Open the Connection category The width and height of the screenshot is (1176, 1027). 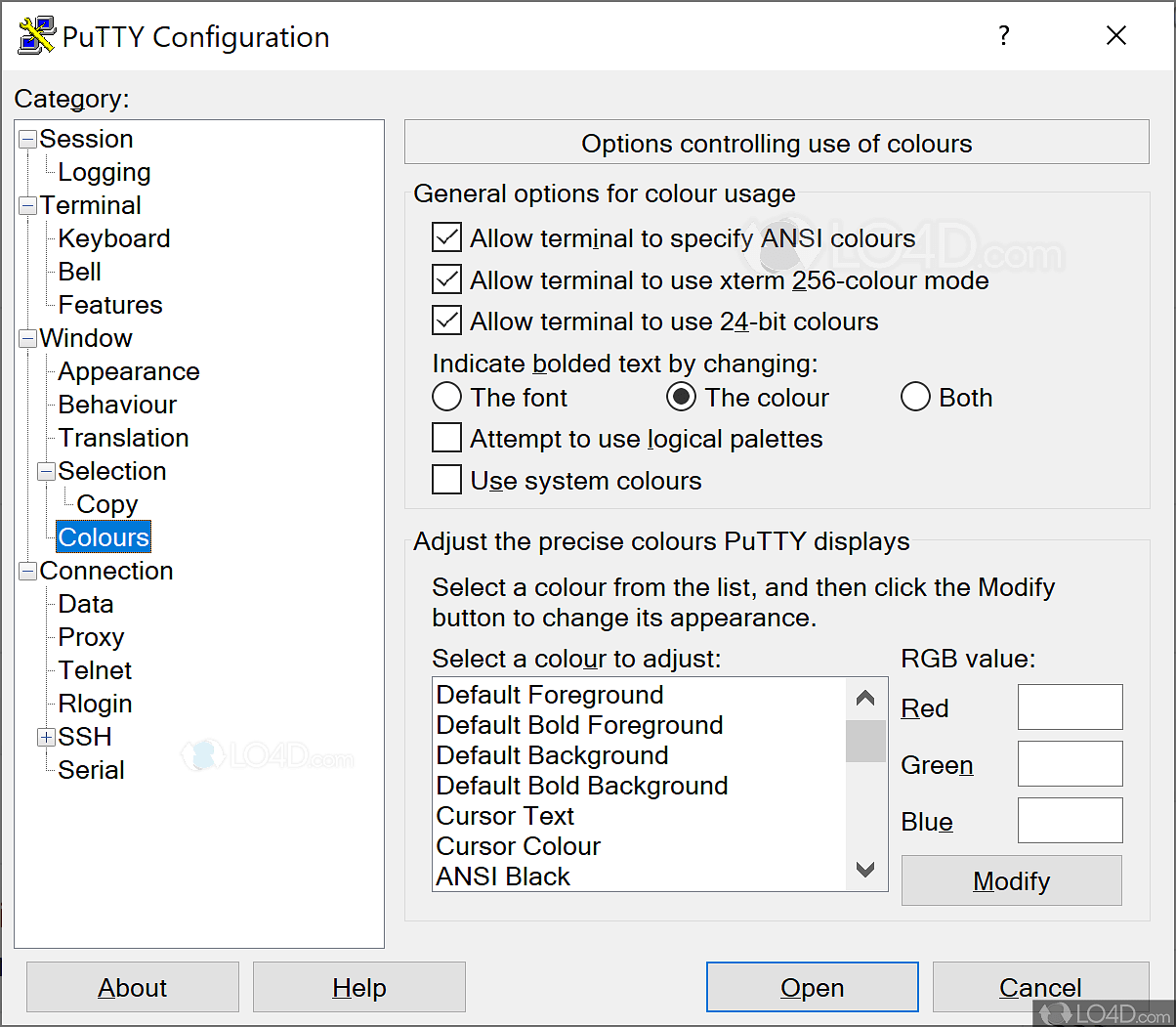(x=106, y=571)
